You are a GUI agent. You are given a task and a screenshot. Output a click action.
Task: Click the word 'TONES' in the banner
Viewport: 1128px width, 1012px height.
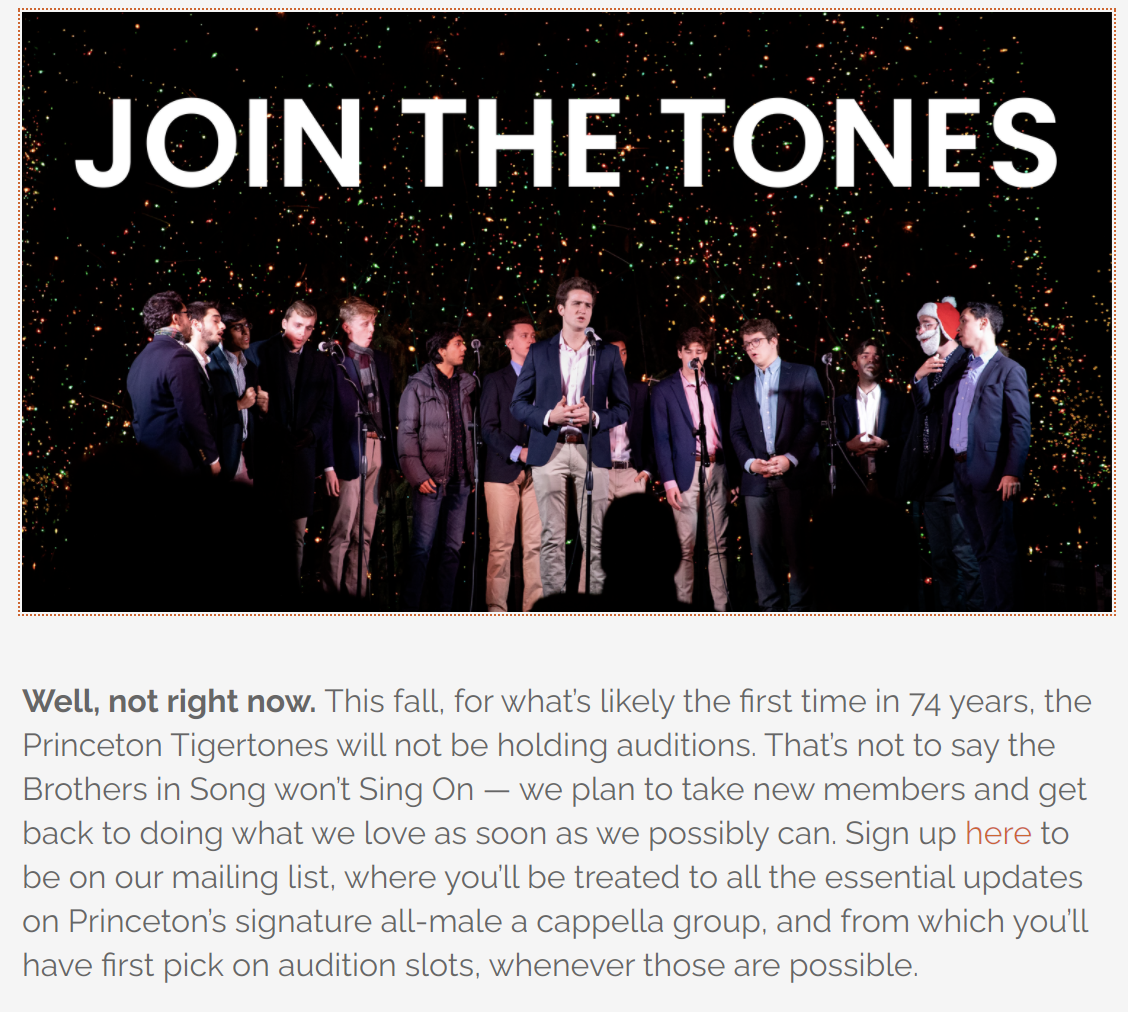(858, 143)
